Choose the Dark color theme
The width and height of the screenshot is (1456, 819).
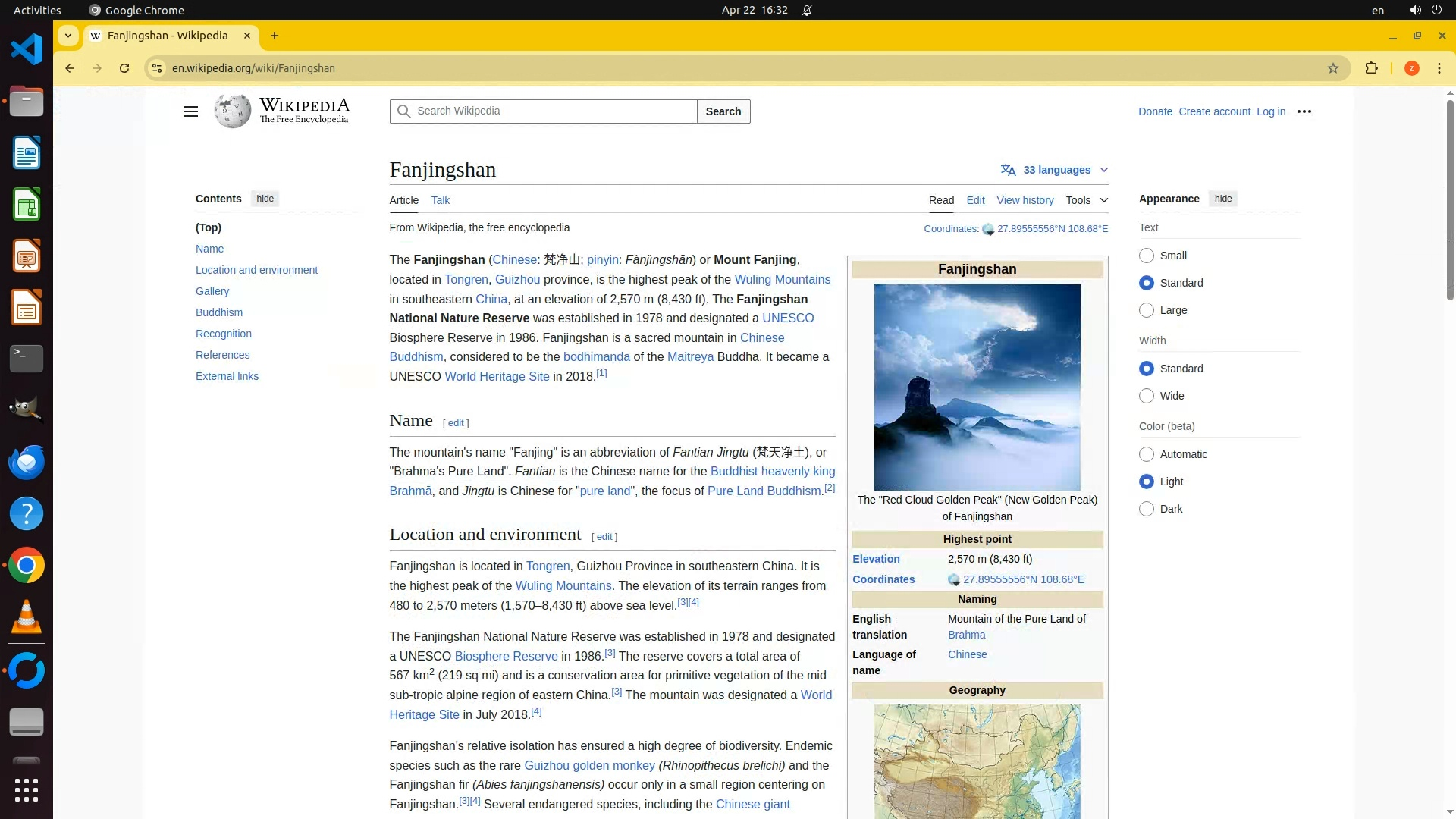click(x=1146, y=509)
